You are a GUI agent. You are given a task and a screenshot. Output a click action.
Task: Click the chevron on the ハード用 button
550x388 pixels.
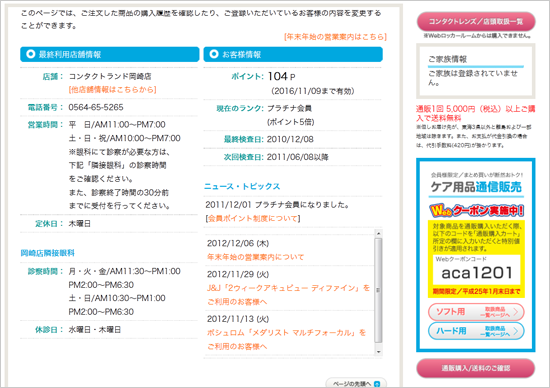[x=516, y=331]
